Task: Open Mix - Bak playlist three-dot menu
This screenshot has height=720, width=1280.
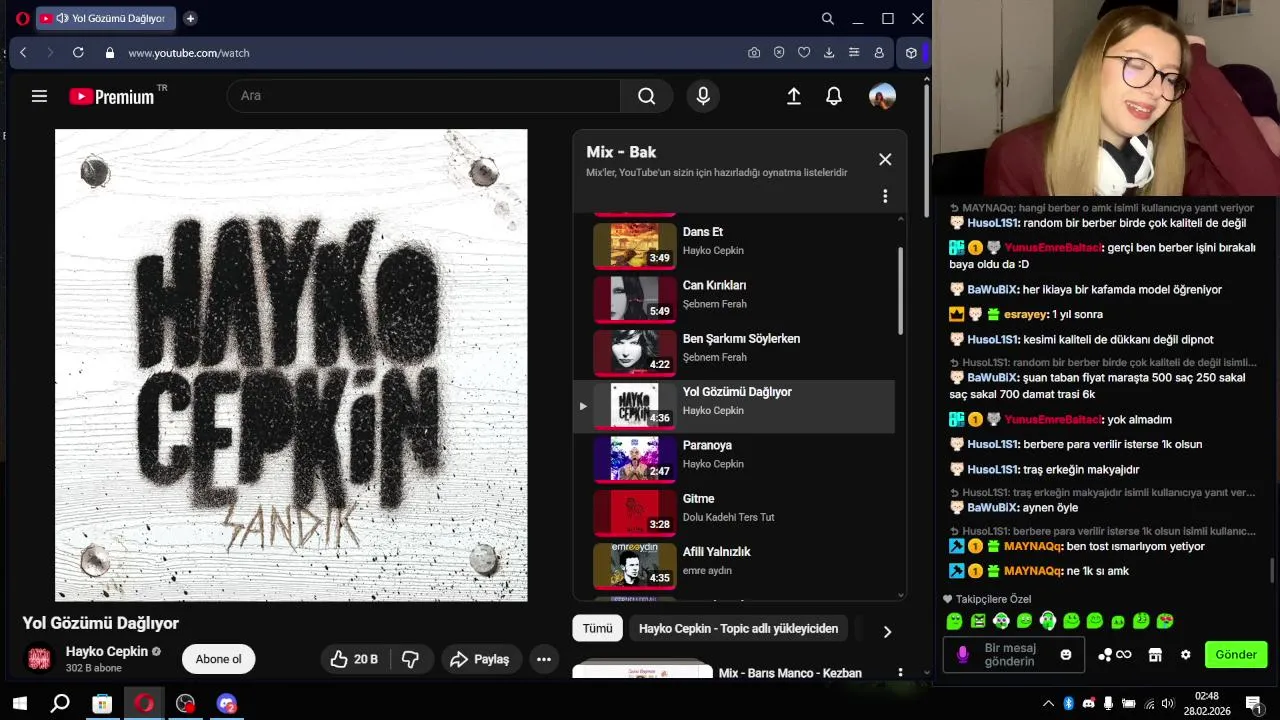Action: click(885, 196)
